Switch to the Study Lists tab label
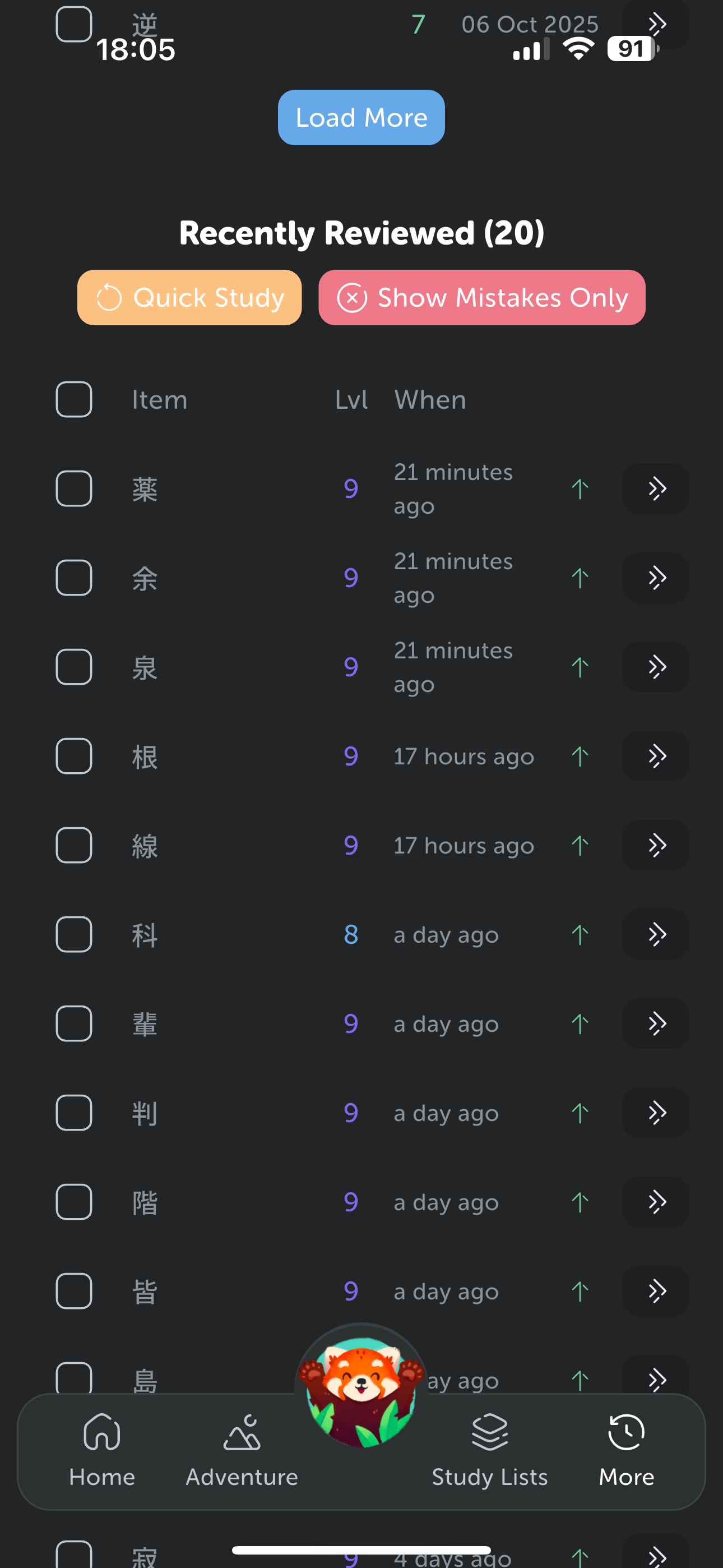Image resolution: width=723 pixels, height=1568 pixels. pos(489,1477)
